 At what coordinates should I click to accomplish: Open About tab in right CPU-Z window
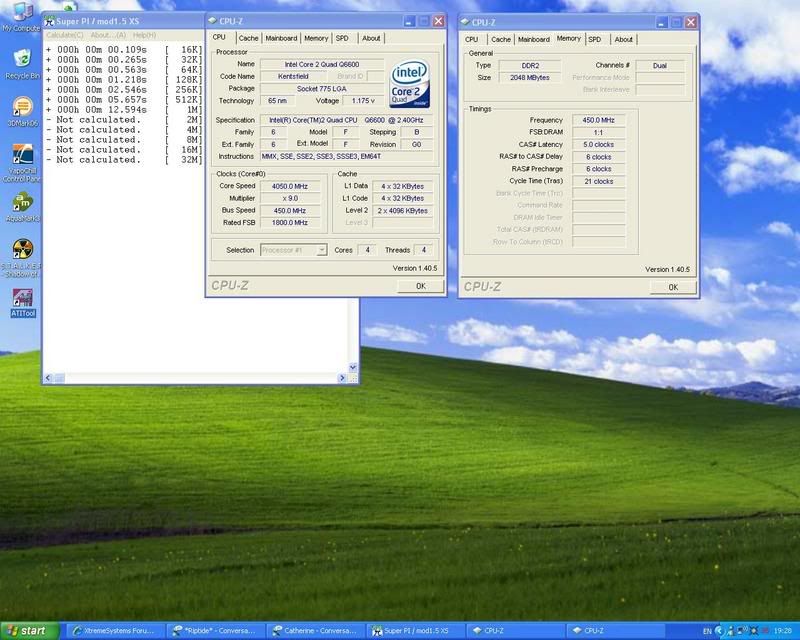pyautogui.click(x=623, y=39)
